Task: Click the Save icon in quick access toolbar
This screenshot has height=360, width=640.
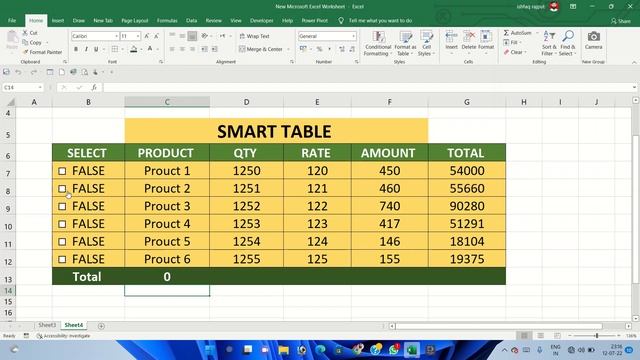Action: point(6,72)
